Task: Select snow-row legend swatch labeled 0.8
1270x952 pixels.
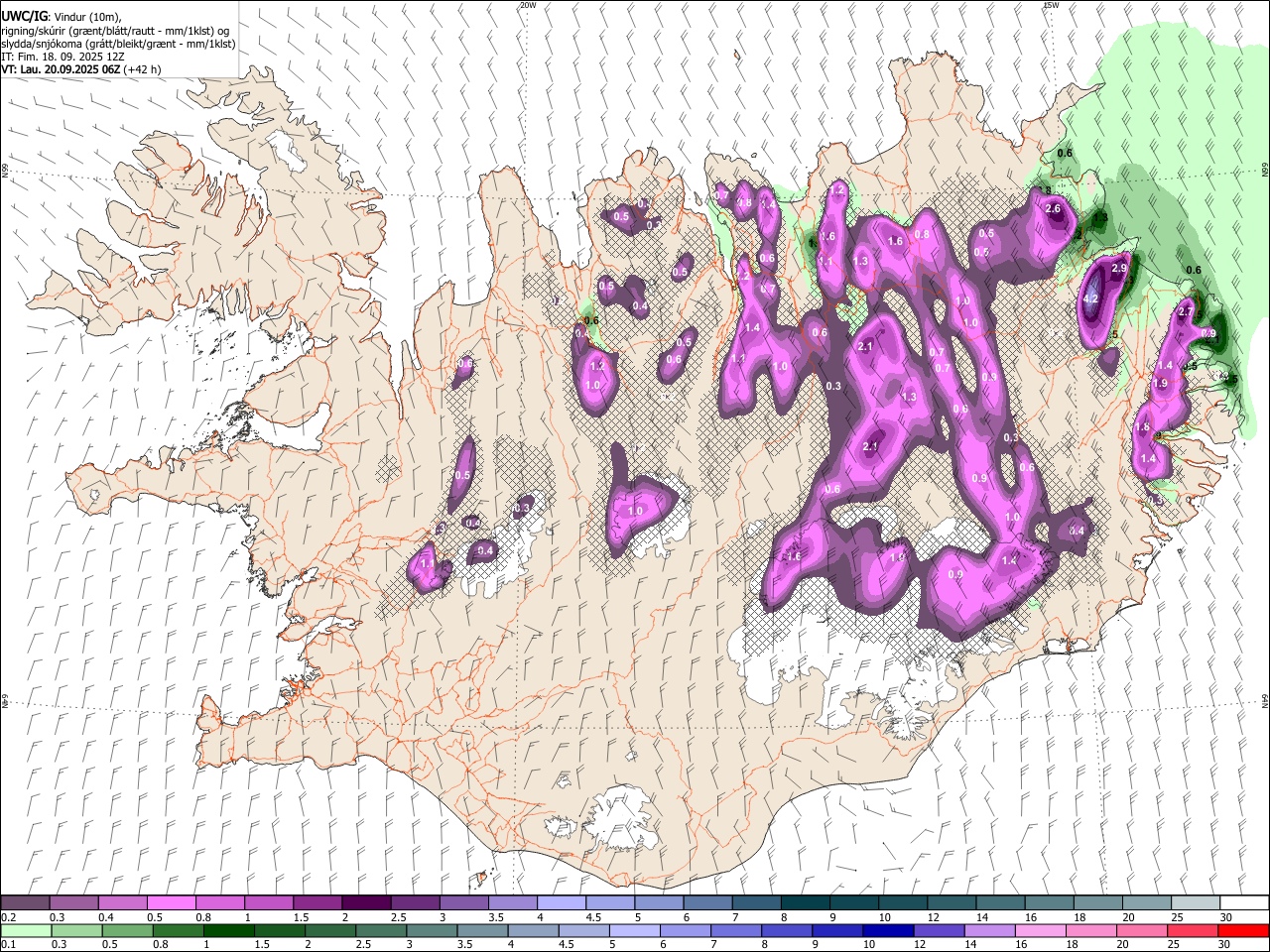Action: pos(219,903)
